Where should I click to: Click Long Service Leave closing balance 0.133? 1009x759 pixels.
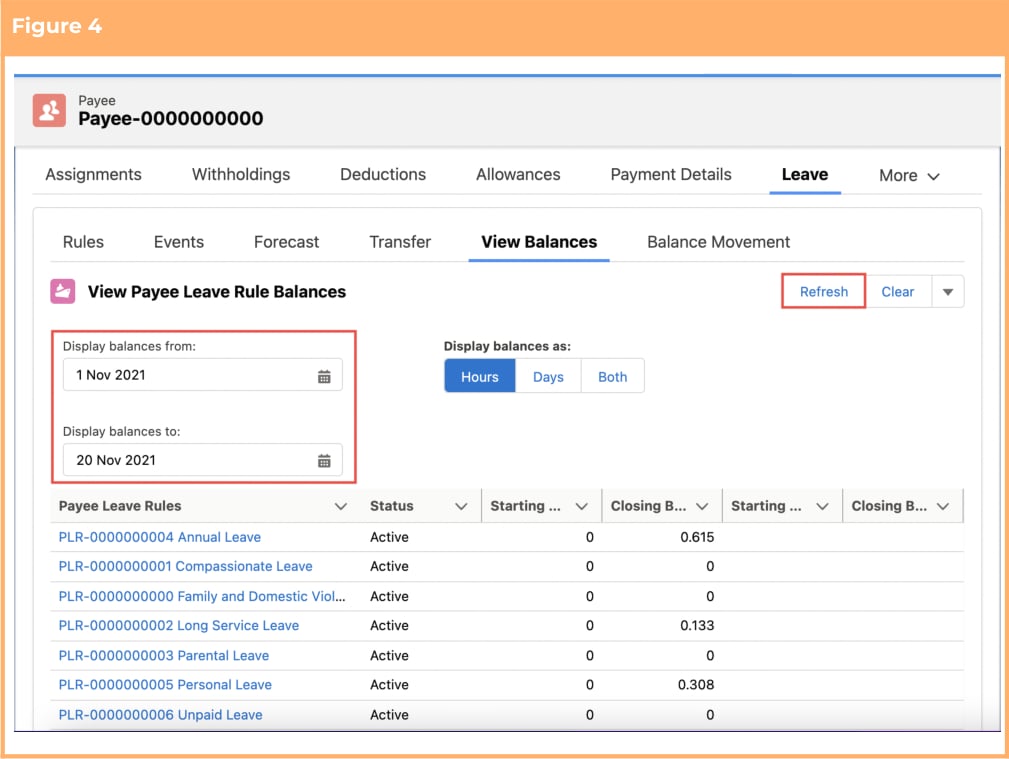click(x=697, y=626)
